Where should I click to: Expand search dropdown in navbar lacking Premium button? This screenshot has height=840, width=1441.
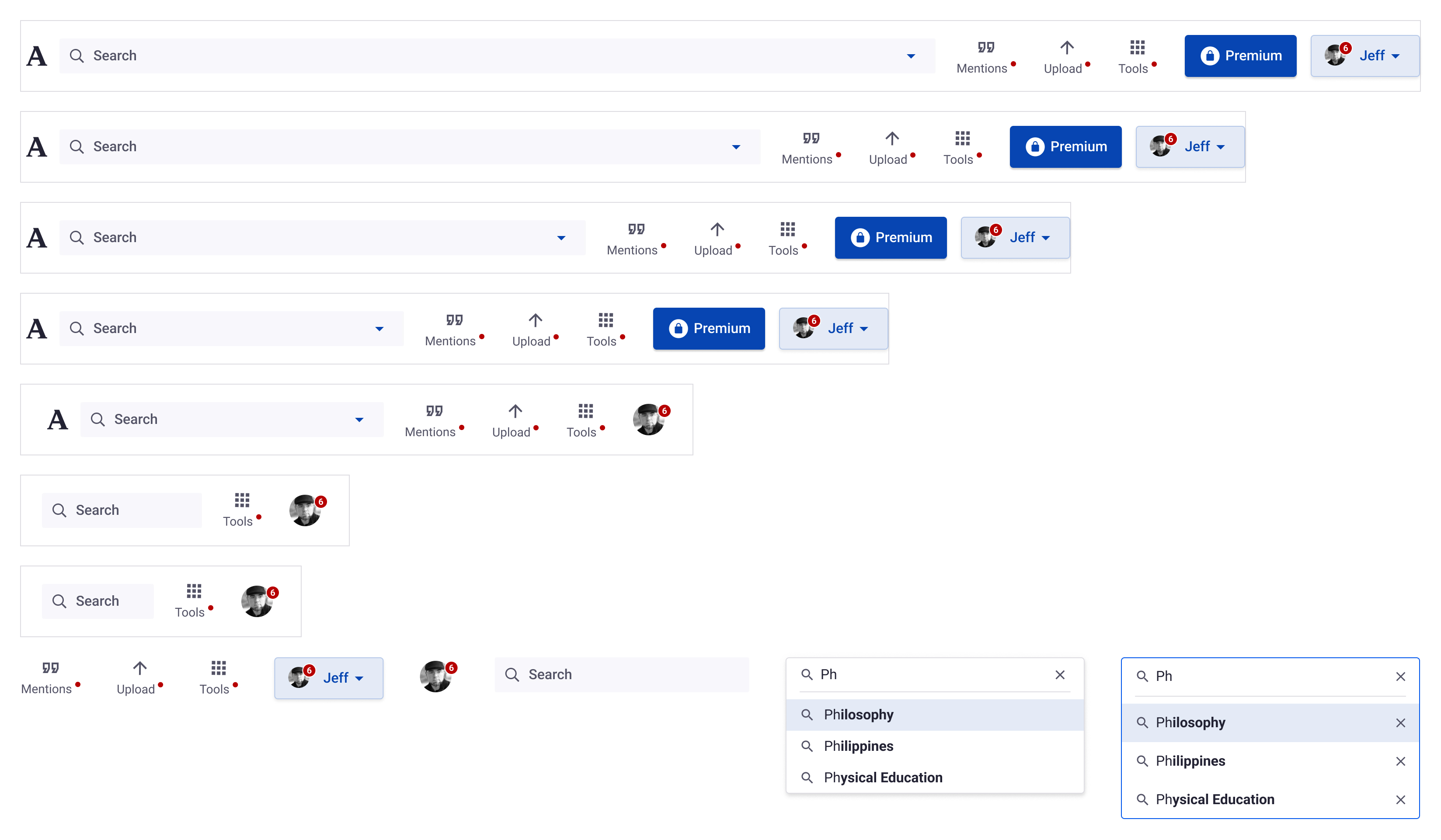359,420
